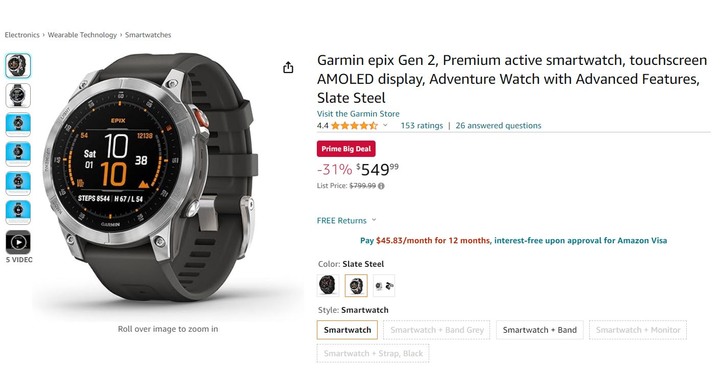Choose the Smartwatch + Band Grey option
Screen dimensions: 720x369
click(x=437, y=330)
